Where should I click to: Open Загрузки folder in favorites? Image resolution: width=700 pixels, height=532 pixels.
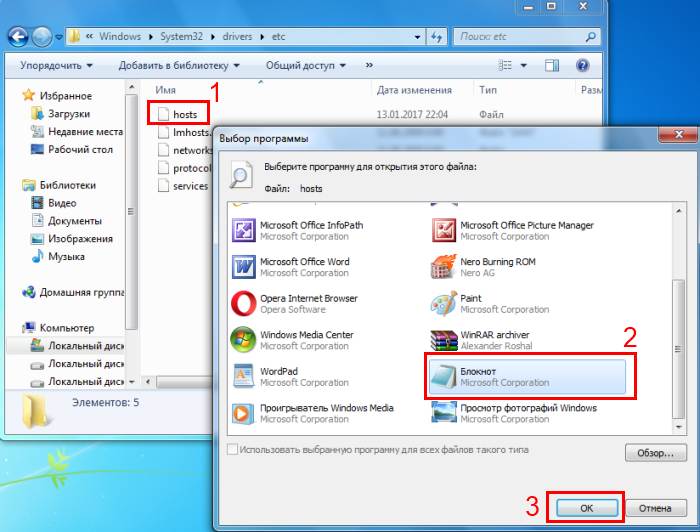point(69,114)
